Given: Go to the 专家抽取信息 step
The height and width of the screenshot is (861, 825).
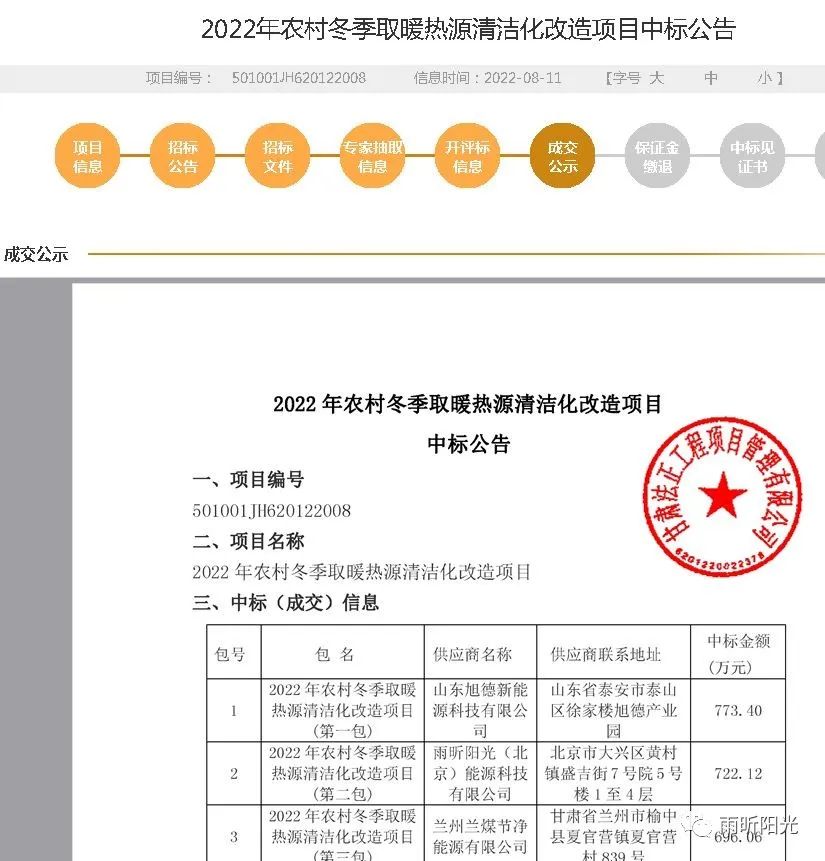Looking at the screenshot, I should 372,157.
